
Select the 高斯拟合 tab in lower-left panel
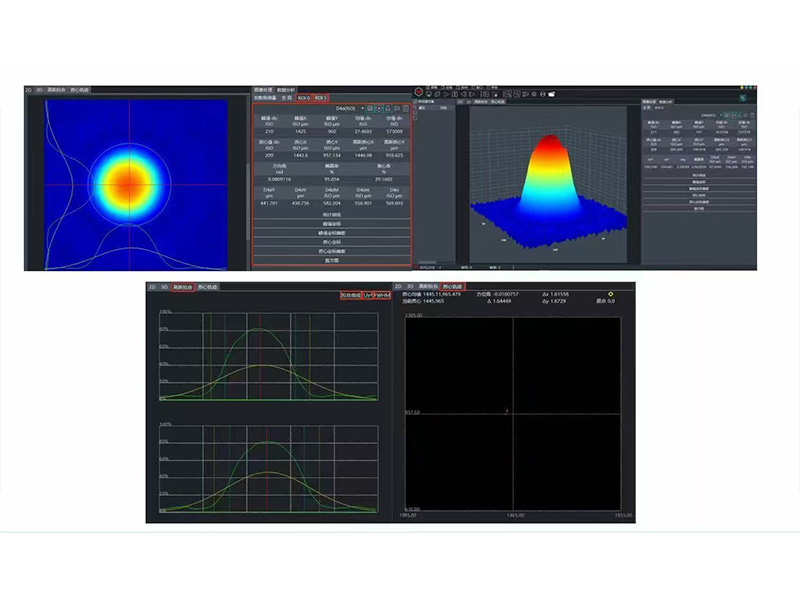(x=181, y=287)
